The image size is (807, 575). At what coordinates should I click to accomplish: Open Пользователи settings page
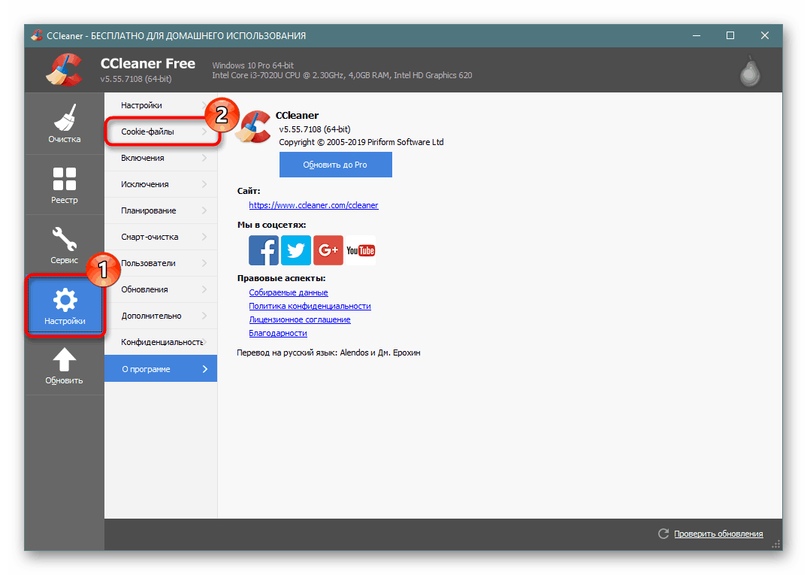(x=161, y=263)
